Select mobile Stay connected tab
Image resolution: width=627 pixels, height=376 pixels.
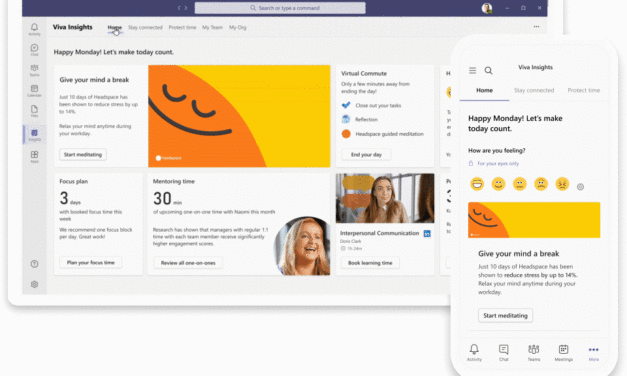point(534,90)
